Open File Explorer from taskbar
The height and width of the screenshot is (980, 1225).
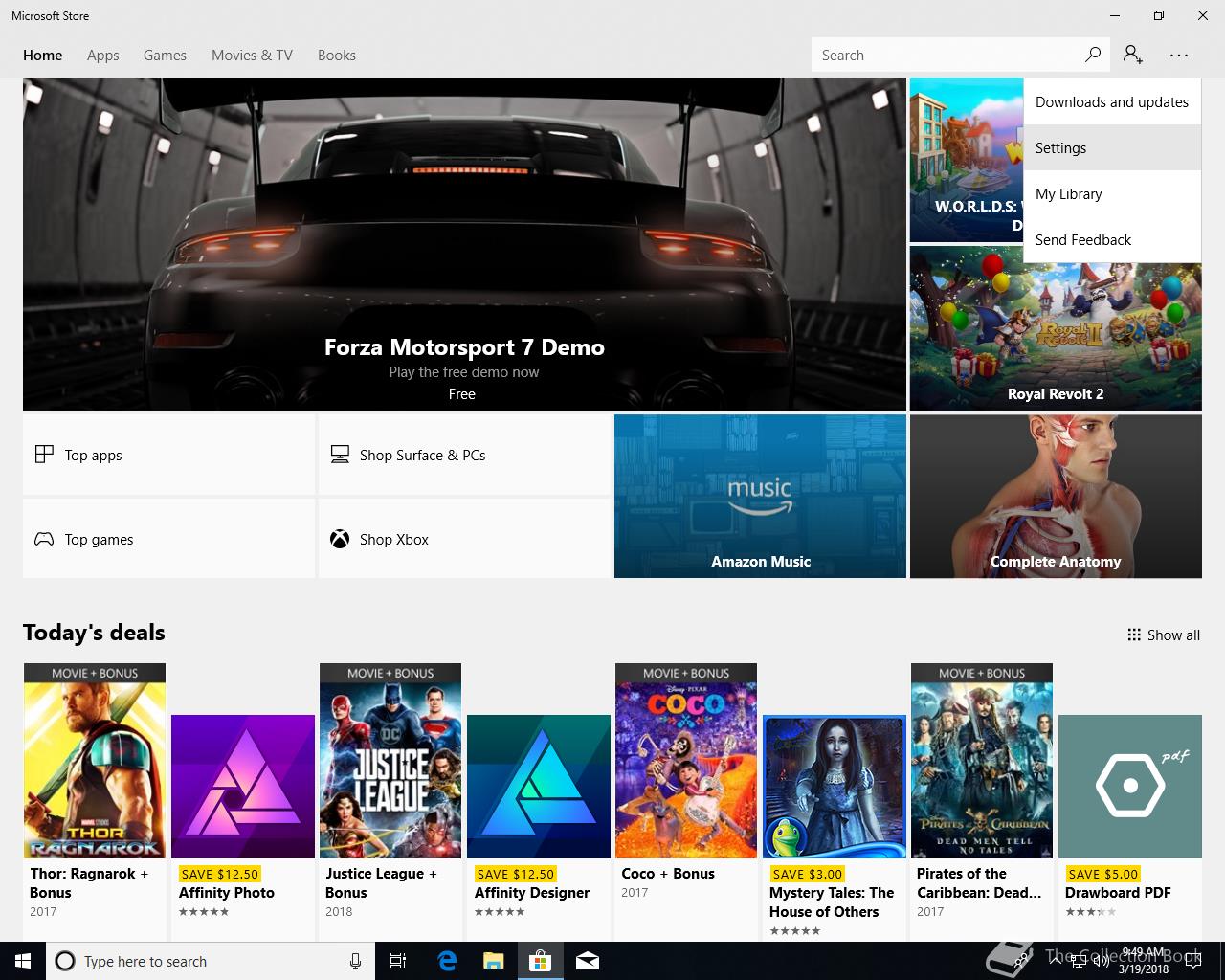tap(493, 961)
